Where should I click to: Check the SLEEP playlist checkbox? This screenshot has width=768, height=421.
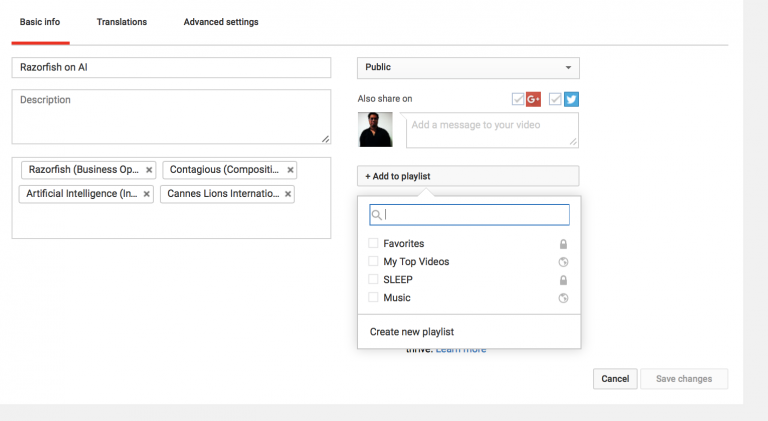[x=373, y=279]
